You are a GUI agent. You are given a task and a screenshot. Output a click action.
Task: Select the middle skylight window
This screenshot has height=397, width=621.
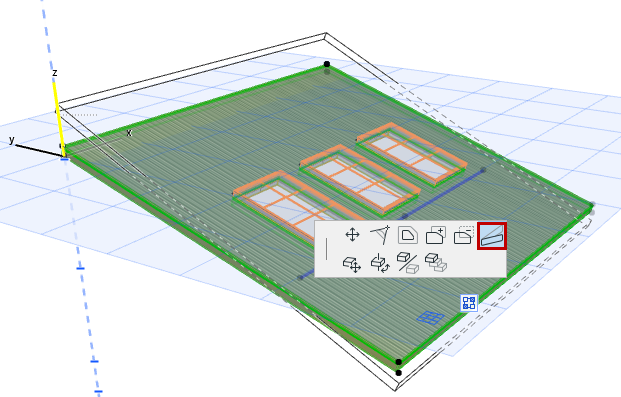point(360,179)
